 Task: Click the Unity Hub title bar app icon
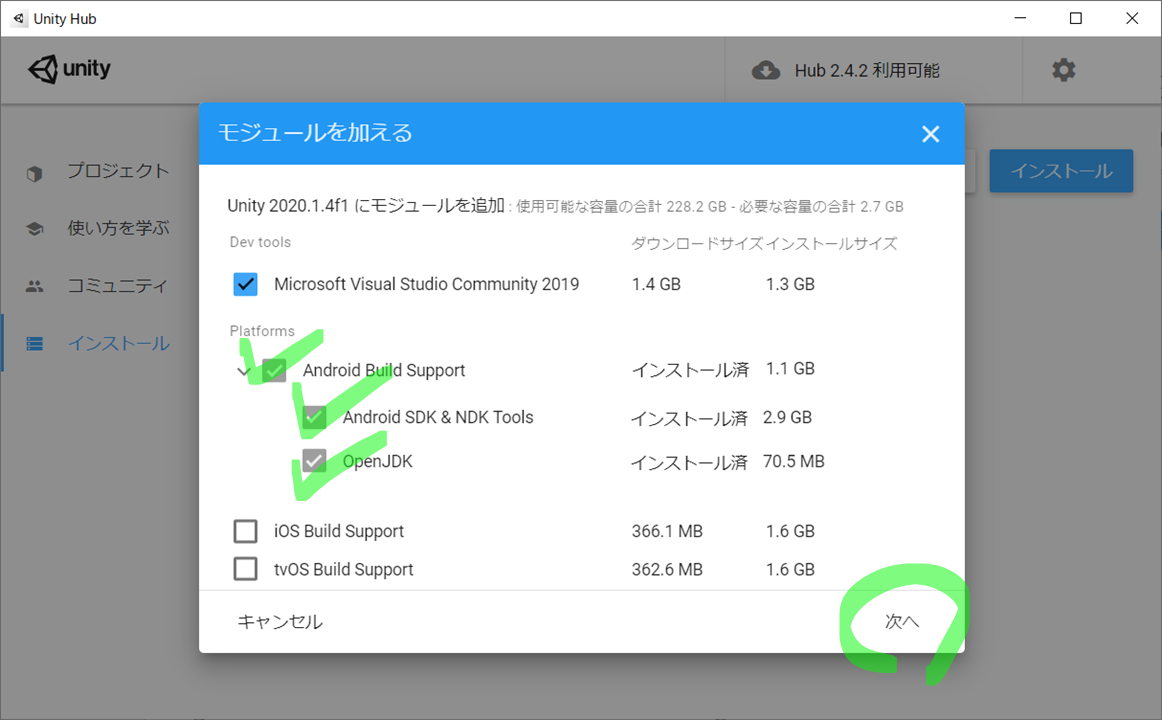(19, 19)
